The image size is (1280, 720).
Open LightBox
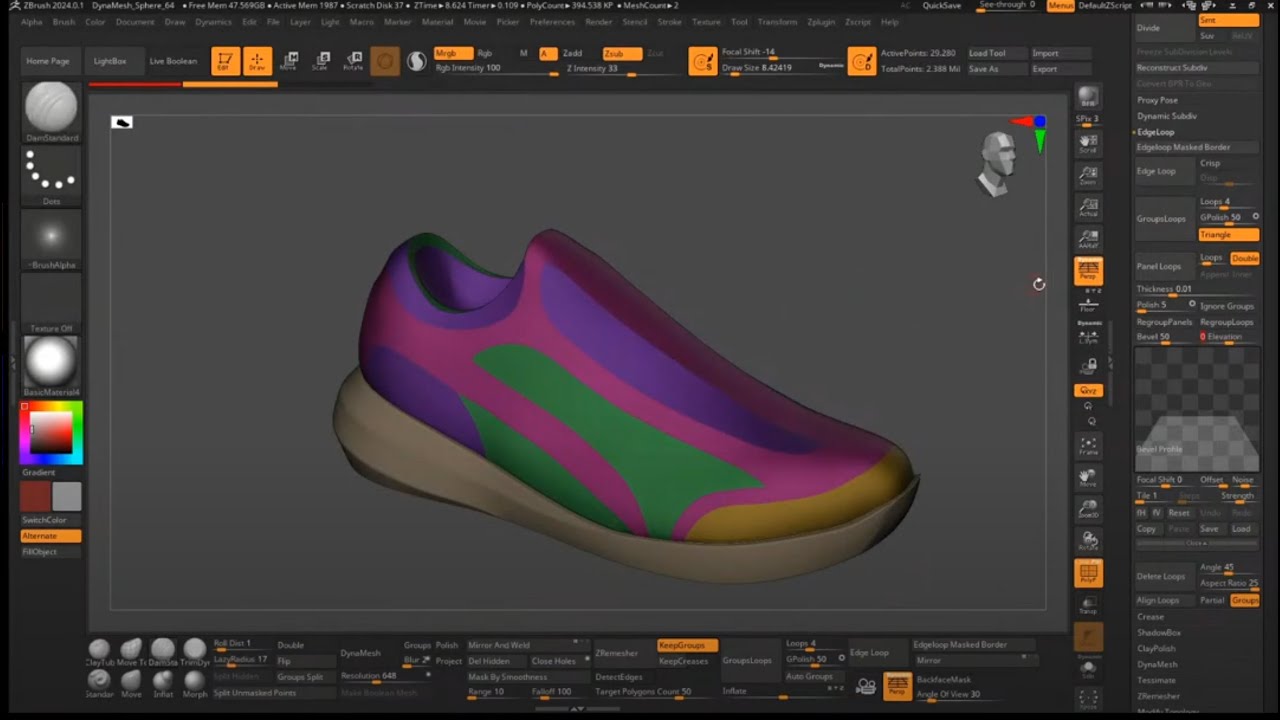110,61
